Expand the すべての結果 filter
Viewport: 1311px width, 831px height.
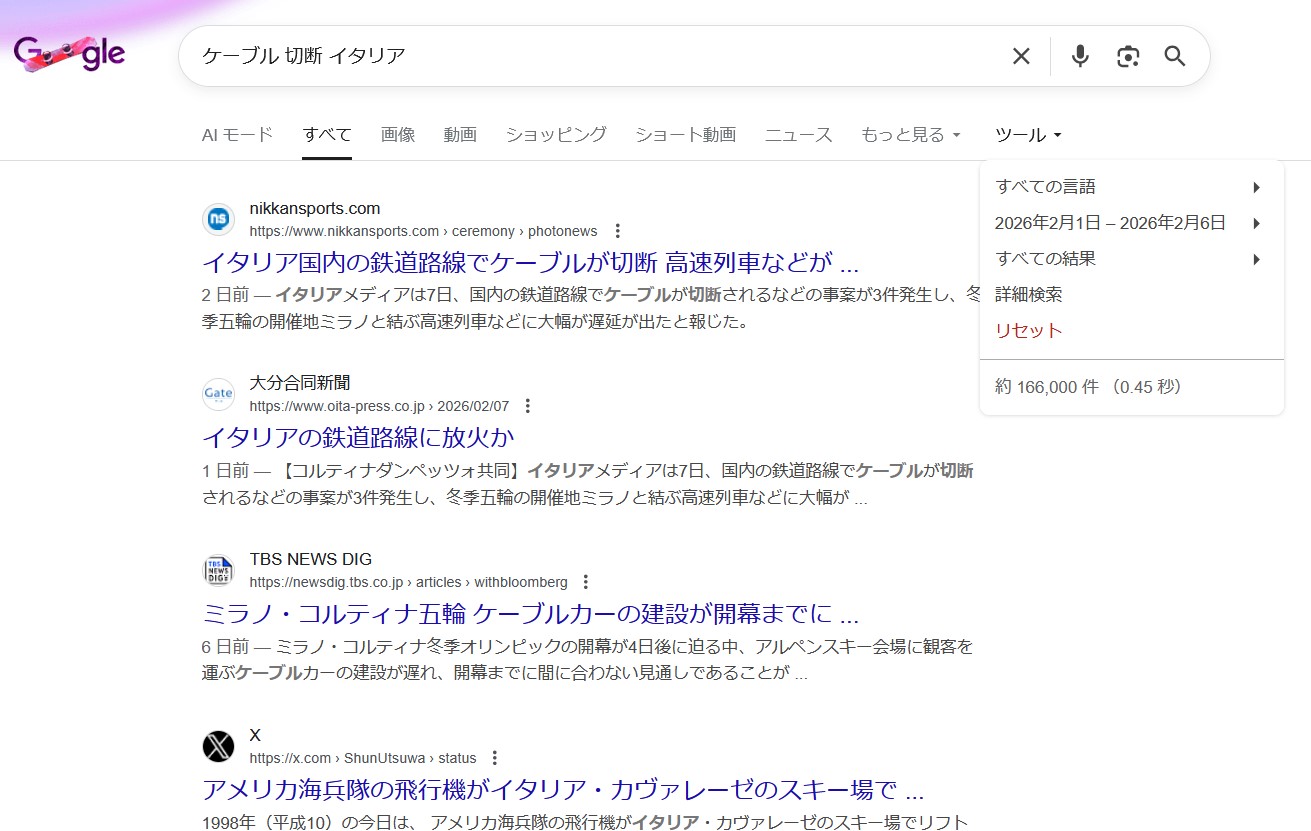pos(1128,259)
